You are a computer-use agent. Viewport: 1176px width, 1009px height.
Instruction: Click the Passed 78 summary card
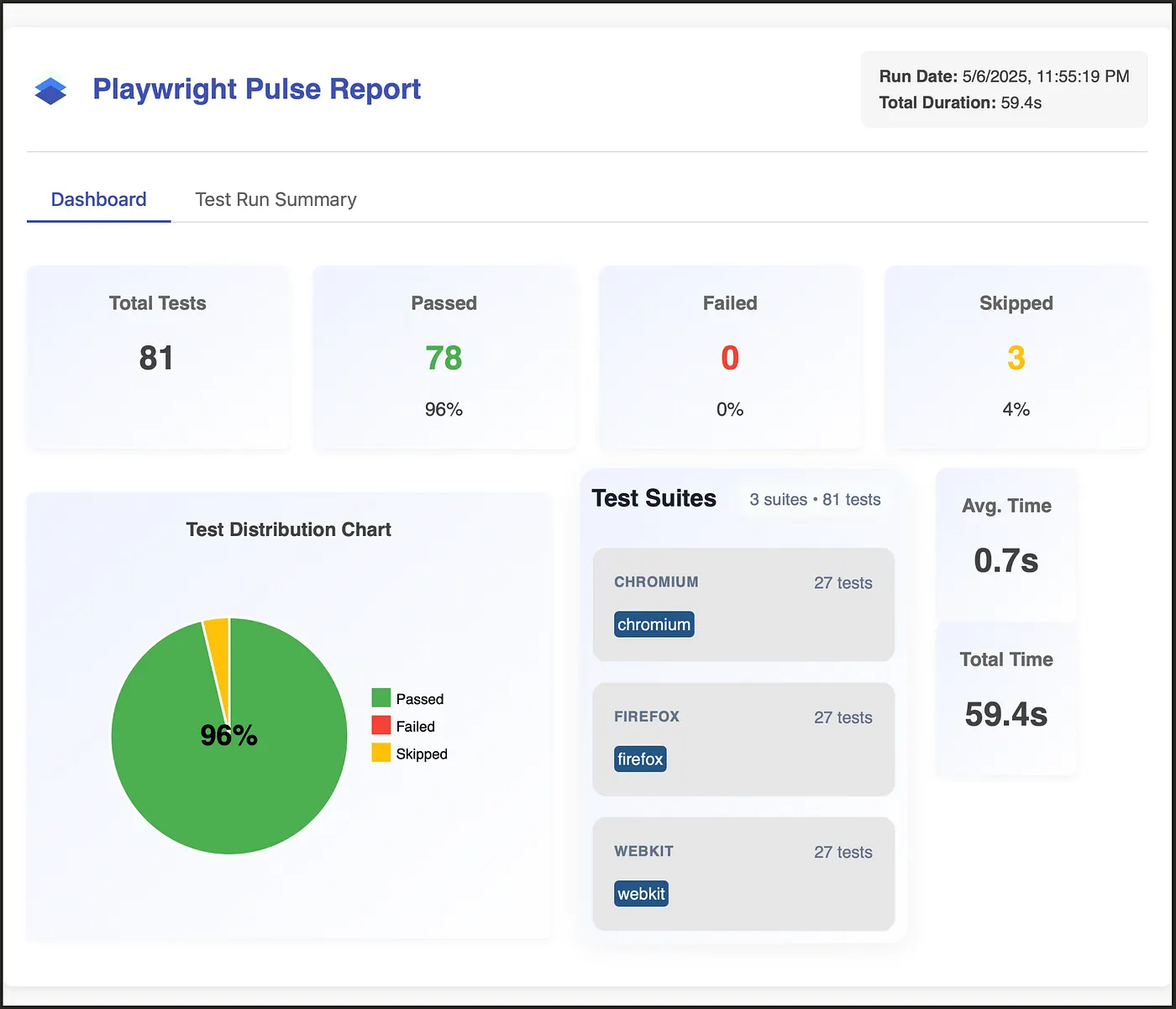444,358
